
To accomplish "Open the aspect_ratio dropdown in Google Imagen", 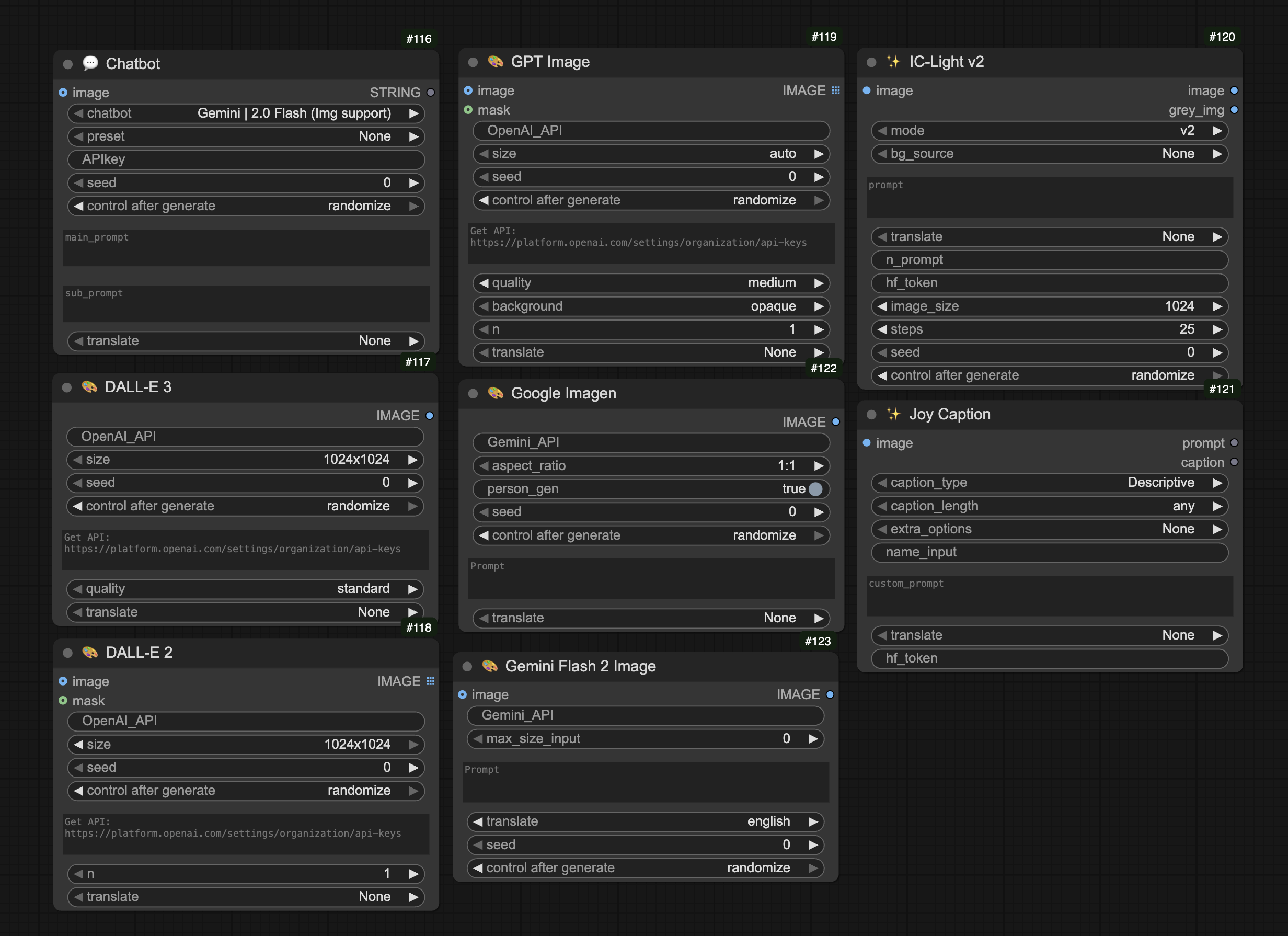I will pyautogui.click(x=651, y=466).
